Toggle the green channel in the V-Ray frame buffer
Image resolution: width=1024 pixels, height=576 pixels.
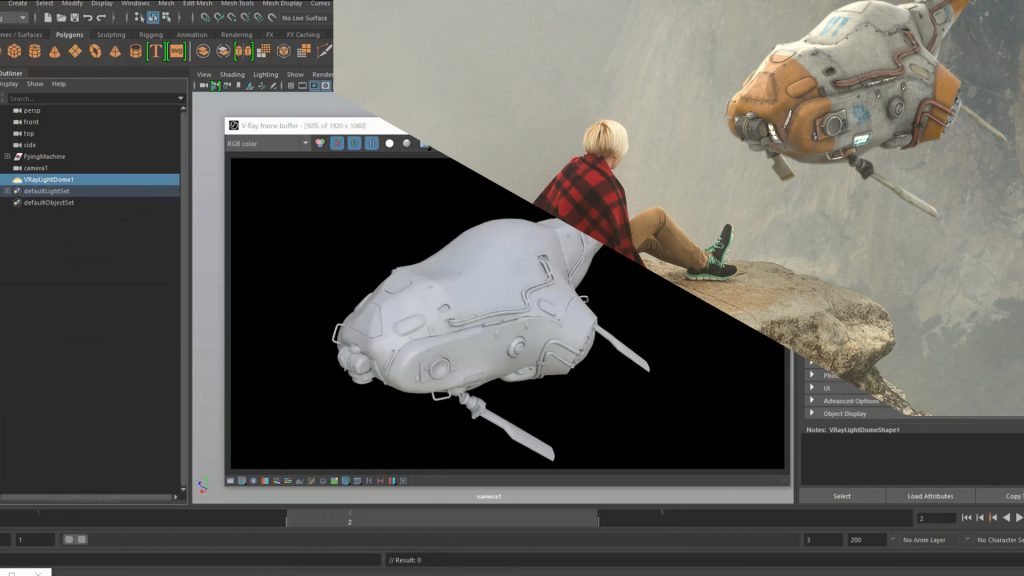355,143
